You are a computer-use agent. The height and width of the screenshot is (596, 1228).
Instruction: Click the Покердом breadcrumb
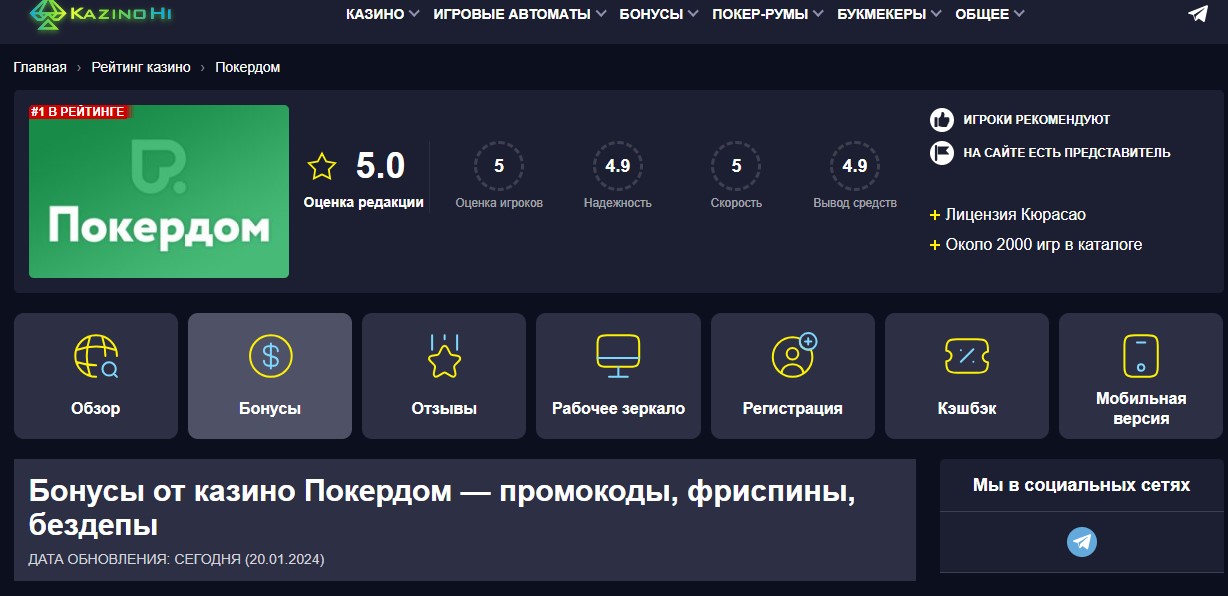click(x=248, y=67)
